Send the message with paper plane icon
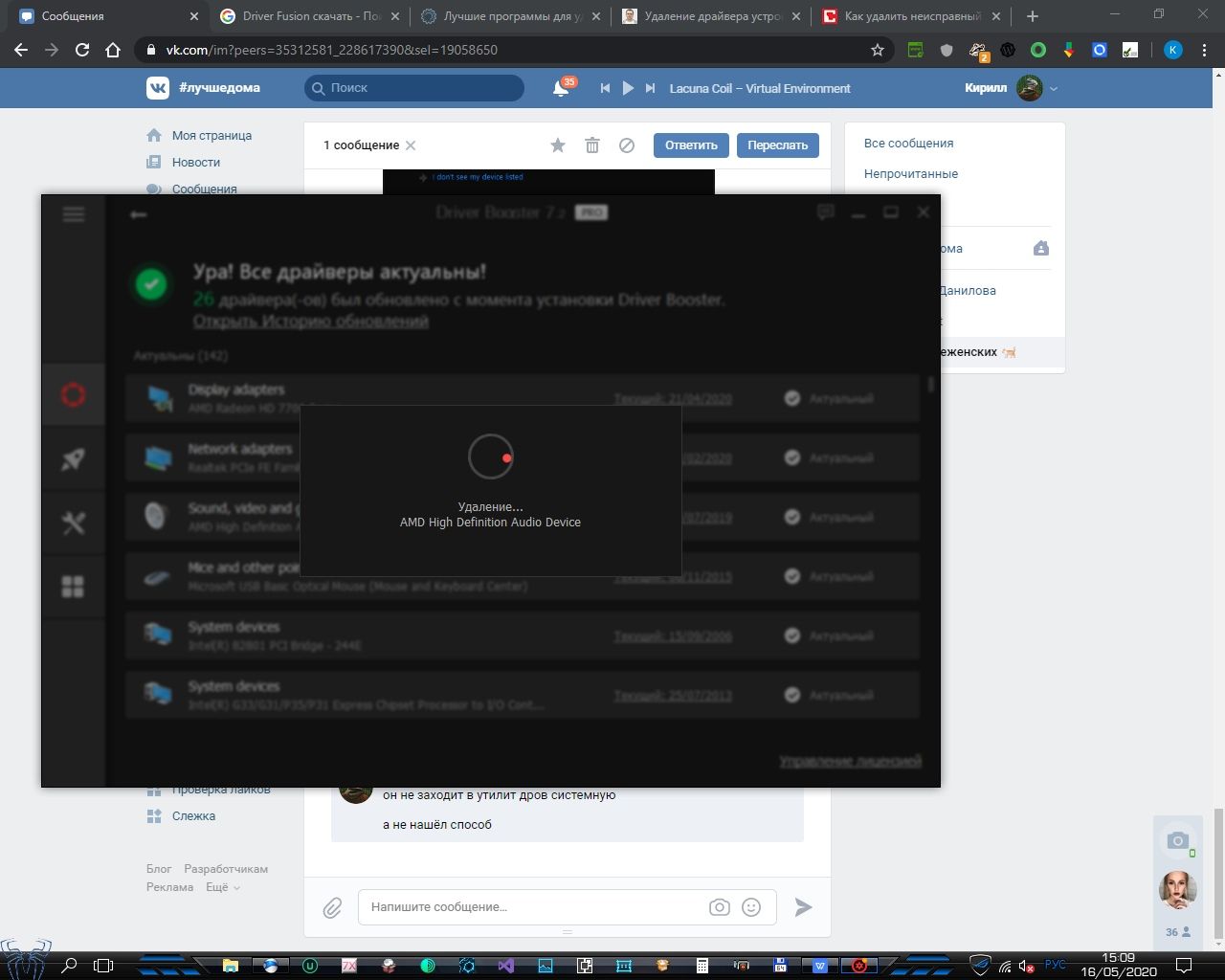Image resolution: width=1225 pixels, height=980 pixels. point(804,907)
